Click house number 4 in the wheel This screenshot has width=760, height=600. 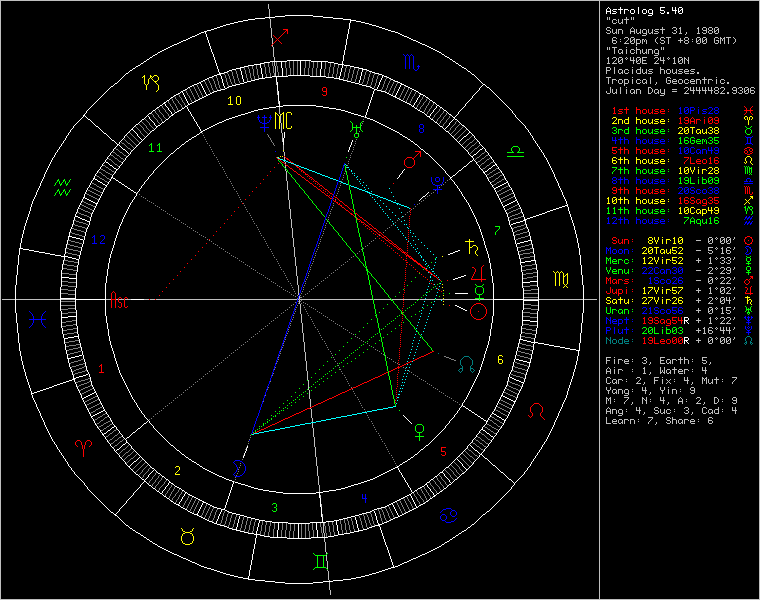coord(364,498)
